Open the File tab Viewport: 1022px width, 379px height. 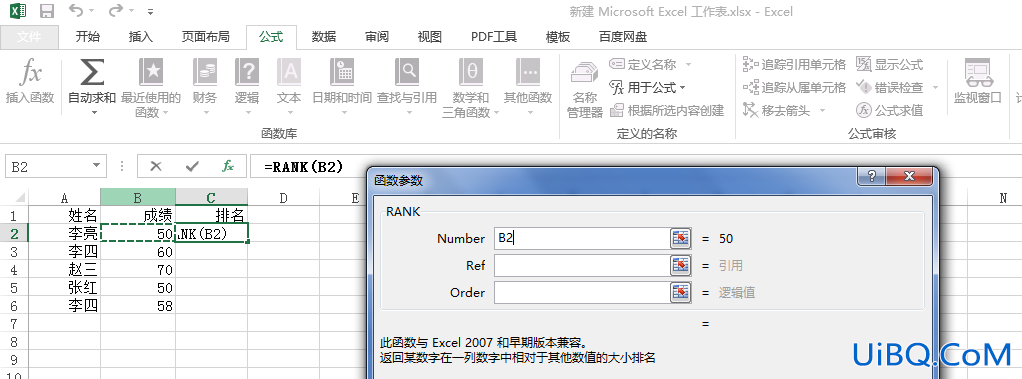tap(29, 37)
